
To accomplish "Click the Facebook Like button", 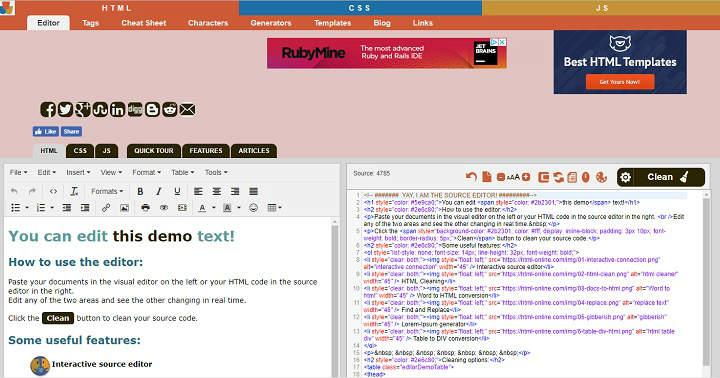I will 45,131.
